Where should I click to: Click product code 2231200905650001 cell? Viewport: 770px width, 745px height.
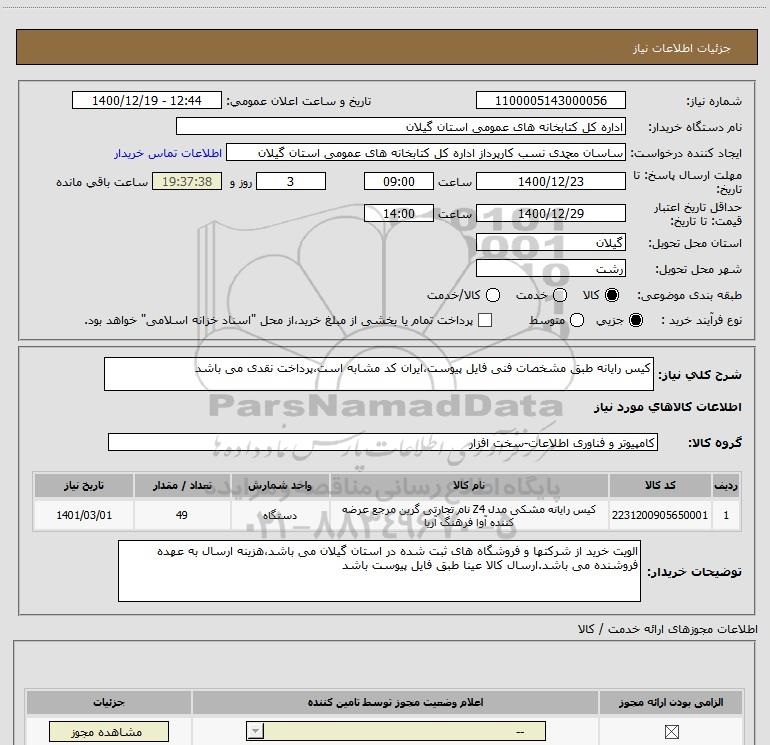tap(660, 515)
